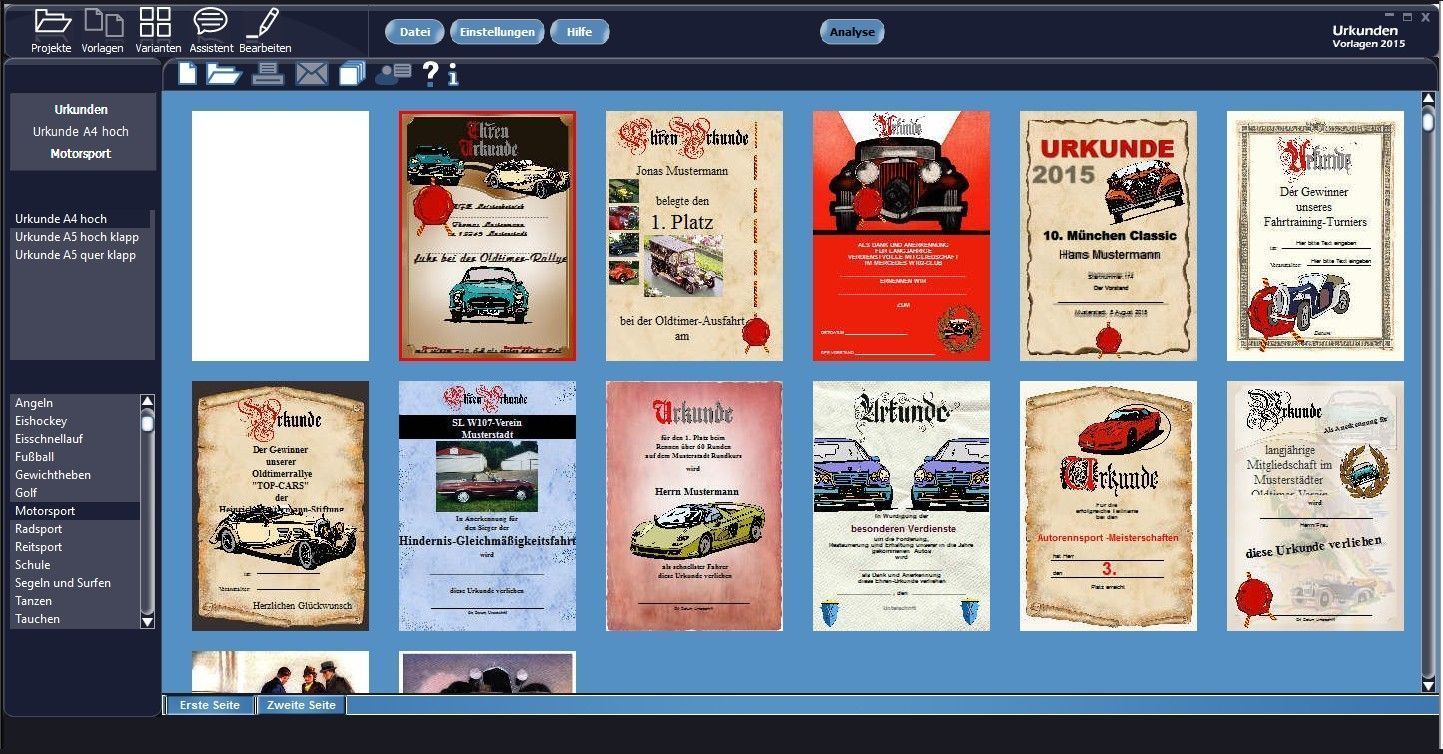Open the Varianten grid icon
Viewport: 1443px width, 754px height.
point(155,23)
